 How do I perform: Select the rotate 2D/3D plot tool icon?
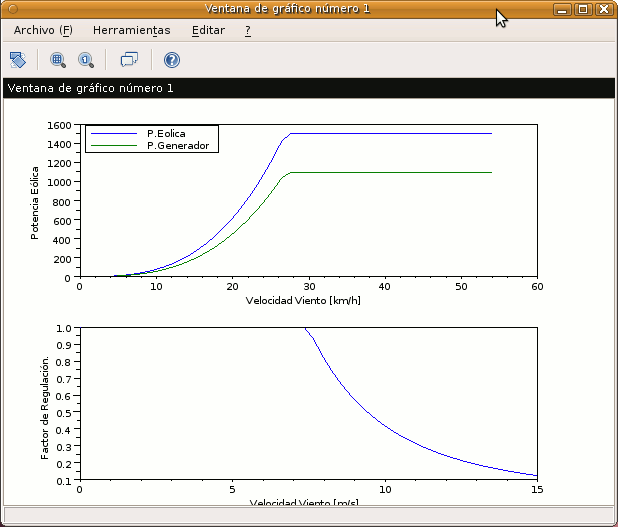click(x=18, y=60)
